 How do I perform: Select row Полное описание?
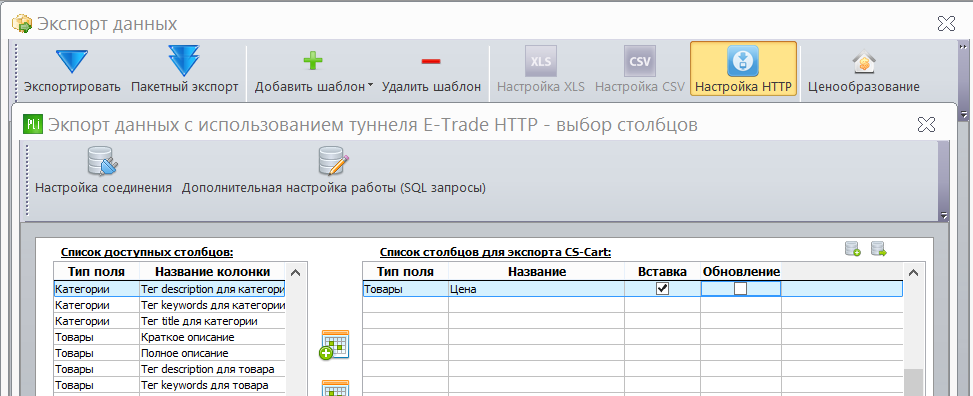169,353
